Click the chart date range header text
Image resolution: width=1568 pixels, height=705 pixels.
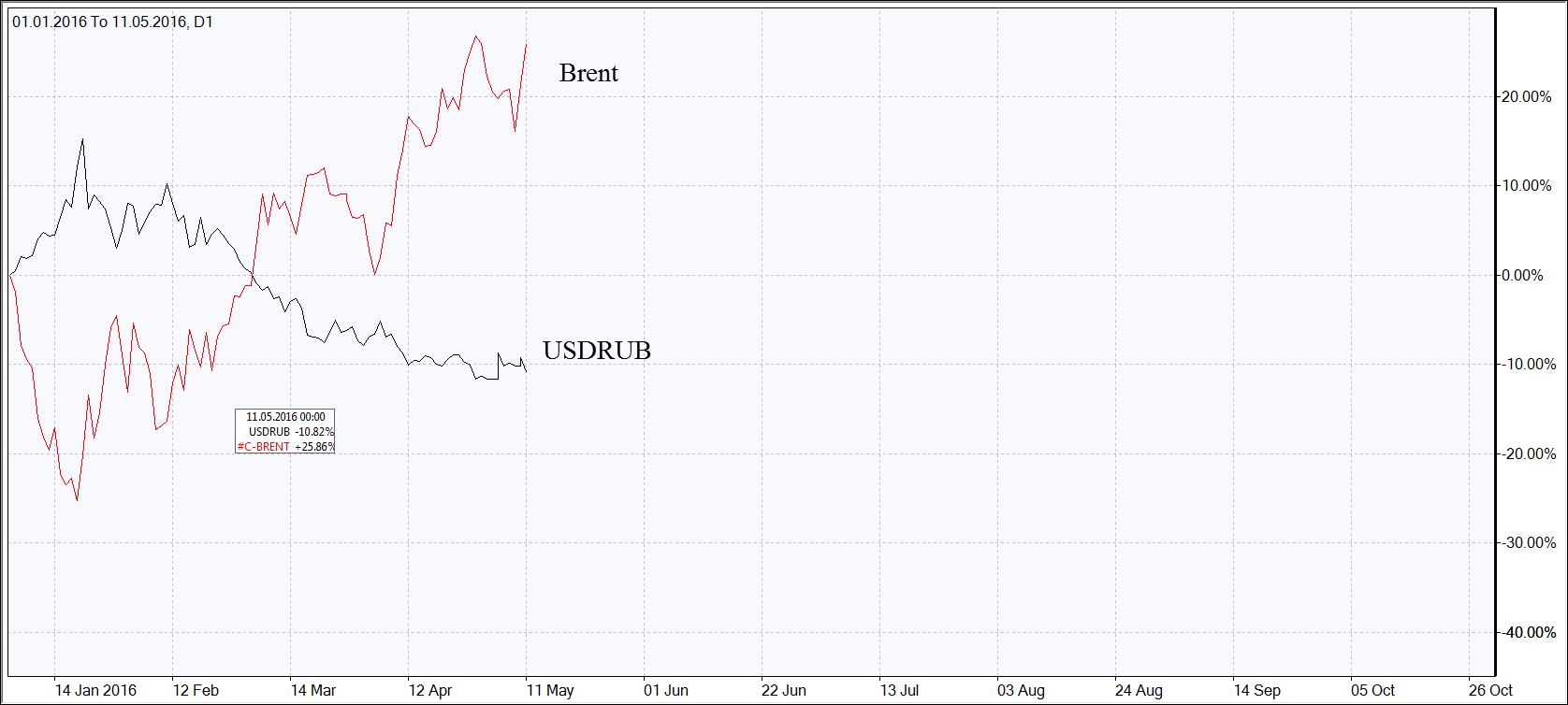112,22
